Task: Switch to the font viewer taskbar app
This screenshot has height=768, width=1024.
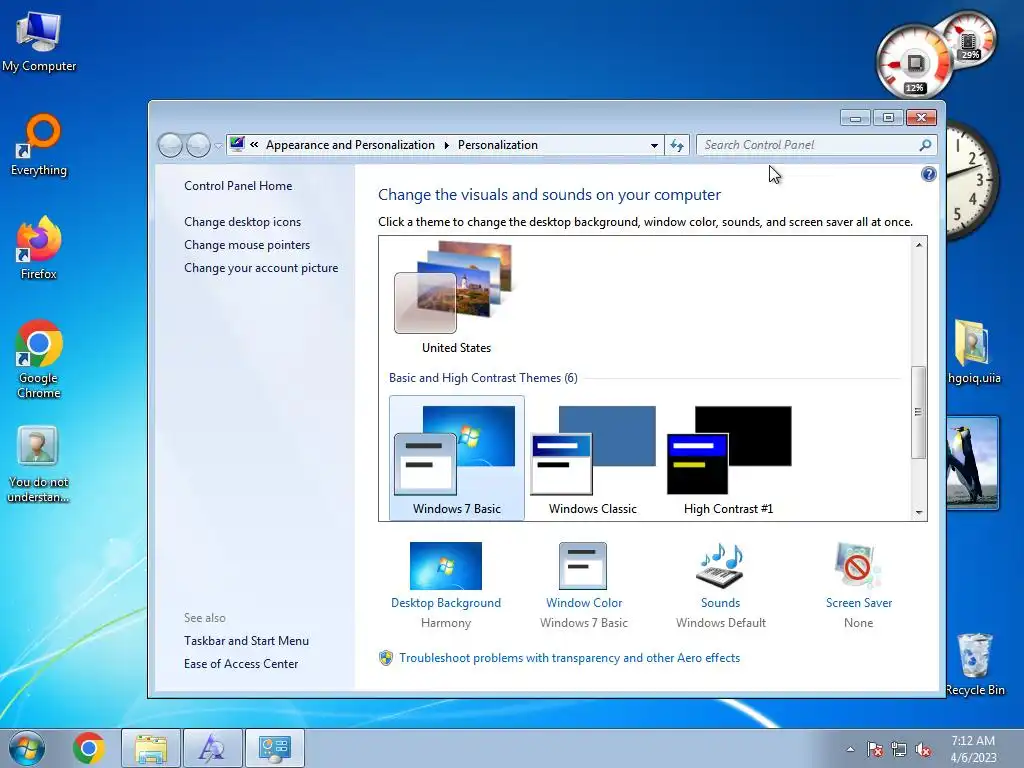Action: [212, 748]
